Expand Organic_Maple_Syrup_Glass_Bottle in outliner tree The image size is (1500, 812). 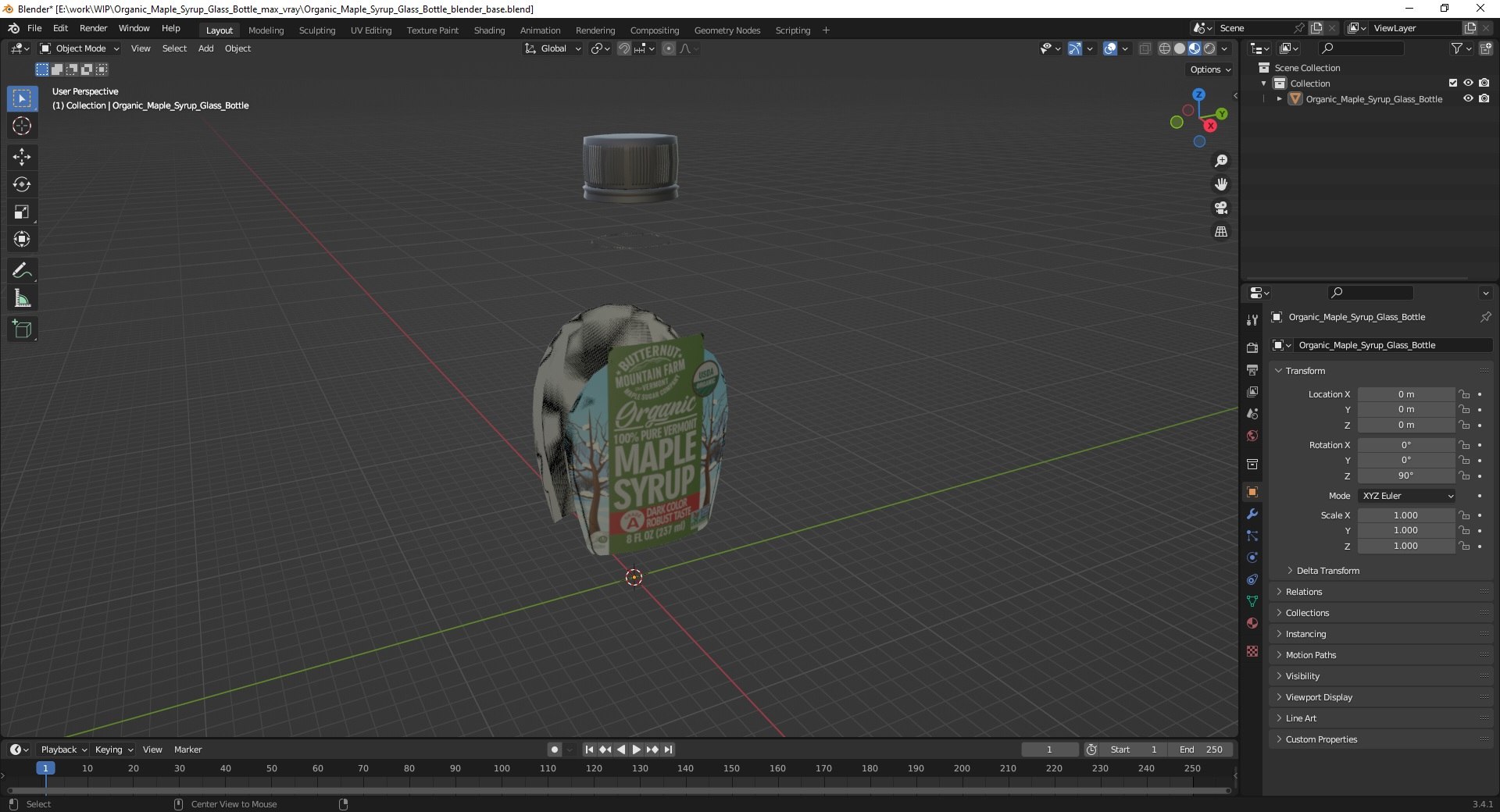point(1279,99)
